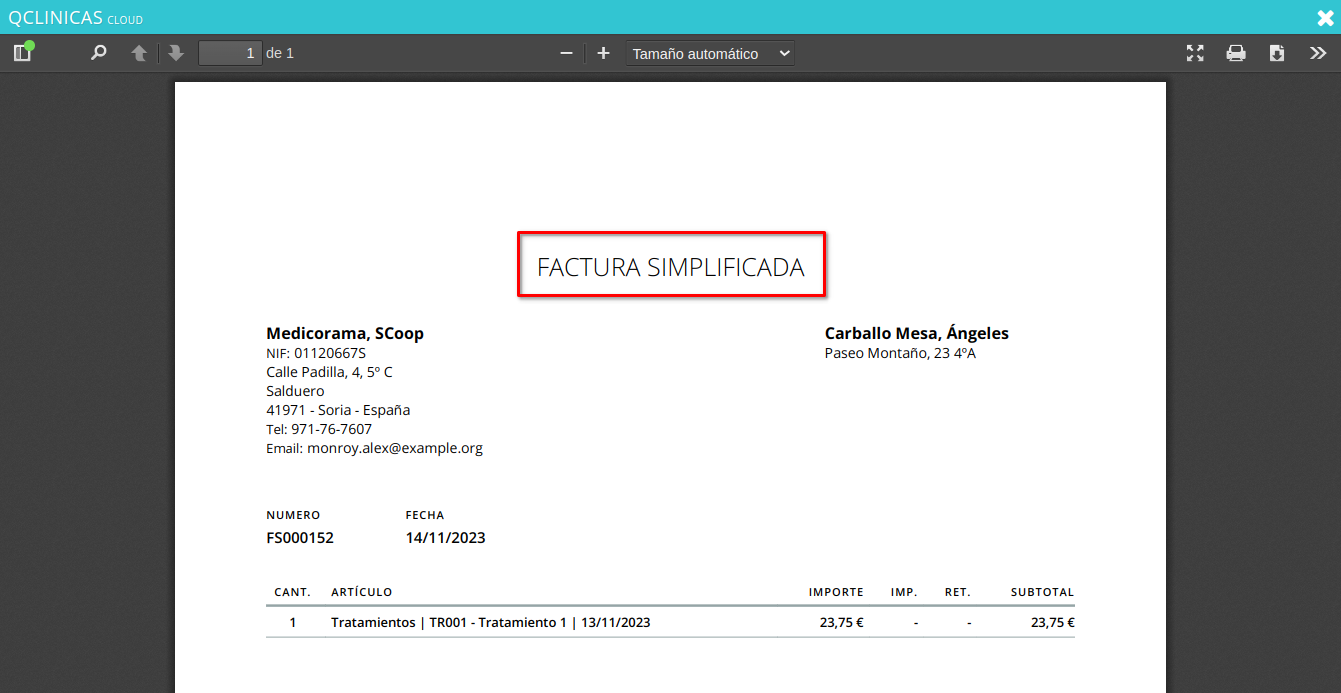Viewport: 1341px width, 693px height.
Task: Open the Tamaño automático zoom dropdown
Action: [x=710, y=54]
